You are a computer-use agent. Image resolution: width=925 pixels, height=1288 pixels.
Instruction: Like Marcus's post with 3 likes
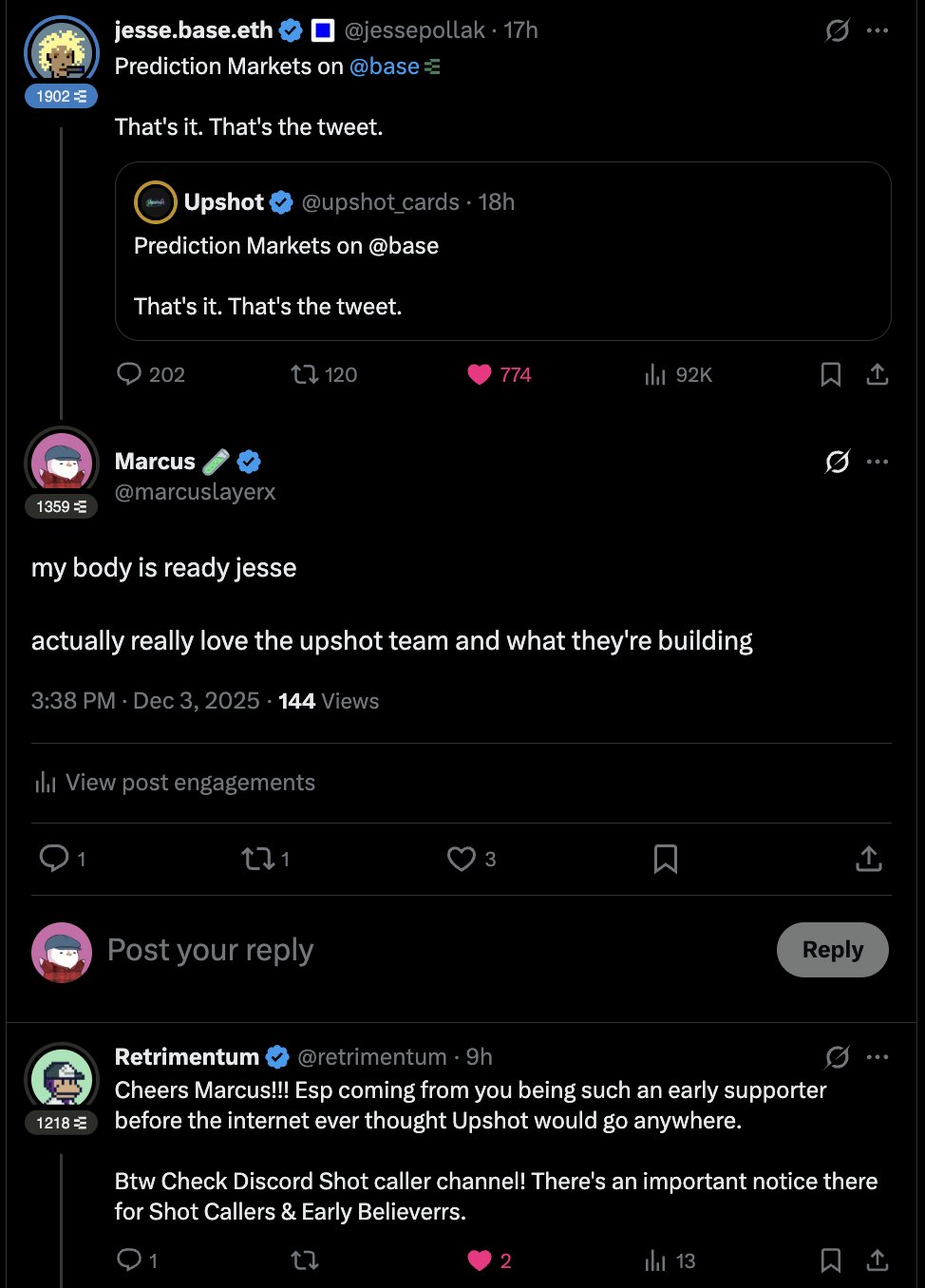[462, 859]
